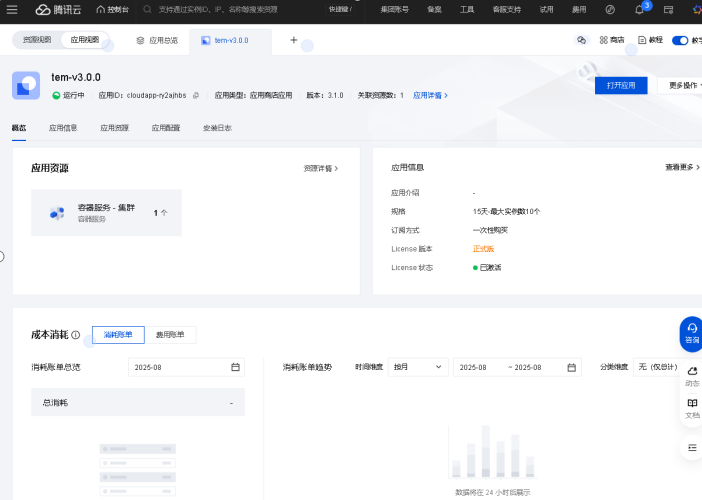Toggle the blue switch in the top right
702x500 pixels.
tap(680, 40)
